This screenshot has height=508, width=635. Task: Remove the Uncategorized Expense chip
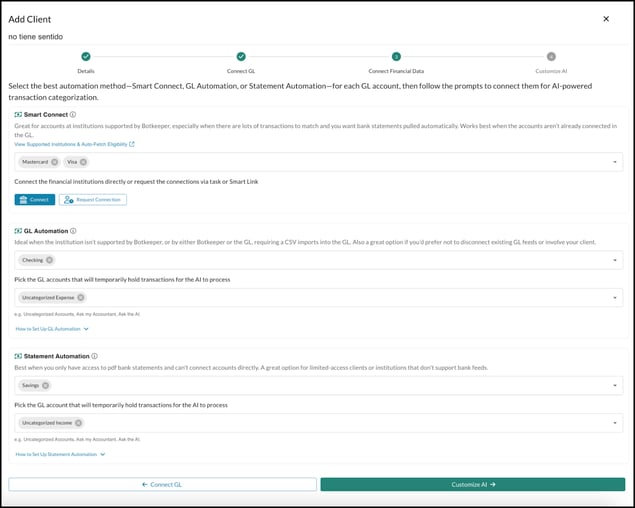point(80,297)
